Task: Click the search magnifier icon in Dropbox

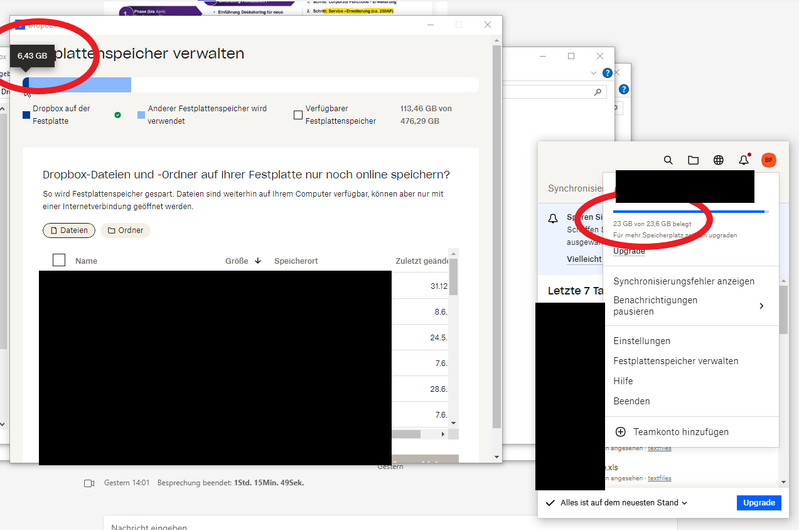Action: click(x=668, y=160)
